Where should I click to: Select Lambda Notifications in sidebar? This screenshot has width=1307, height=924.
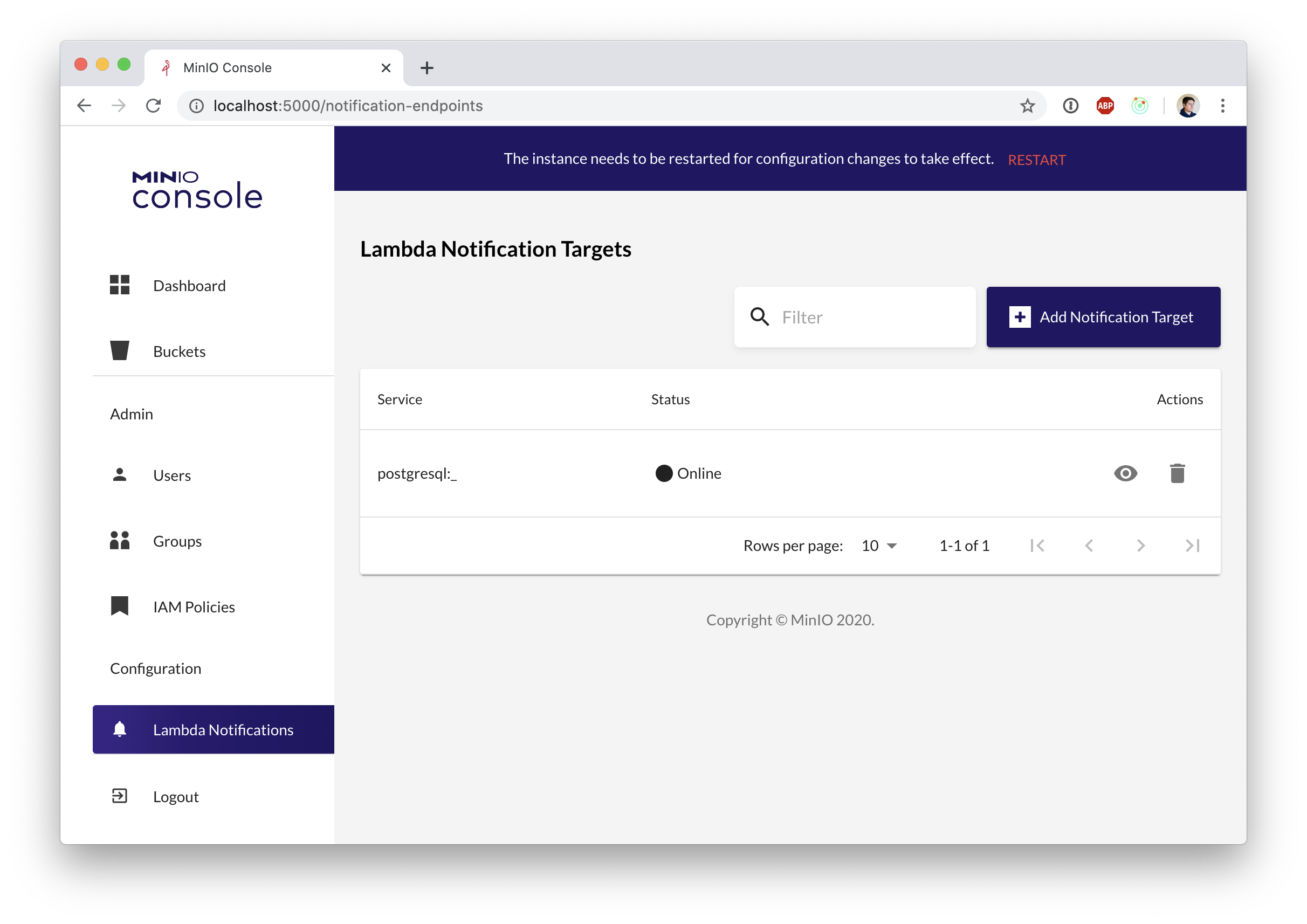(213, 729)
